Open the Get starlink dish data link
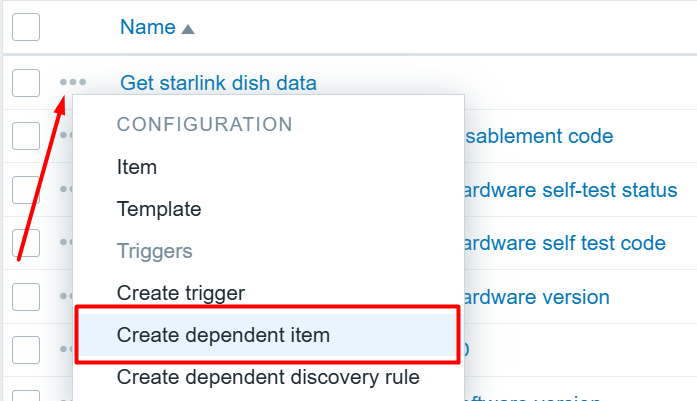The height and width of the screenshot is (401, 697). pyautogui.click(x=218, y=83)
